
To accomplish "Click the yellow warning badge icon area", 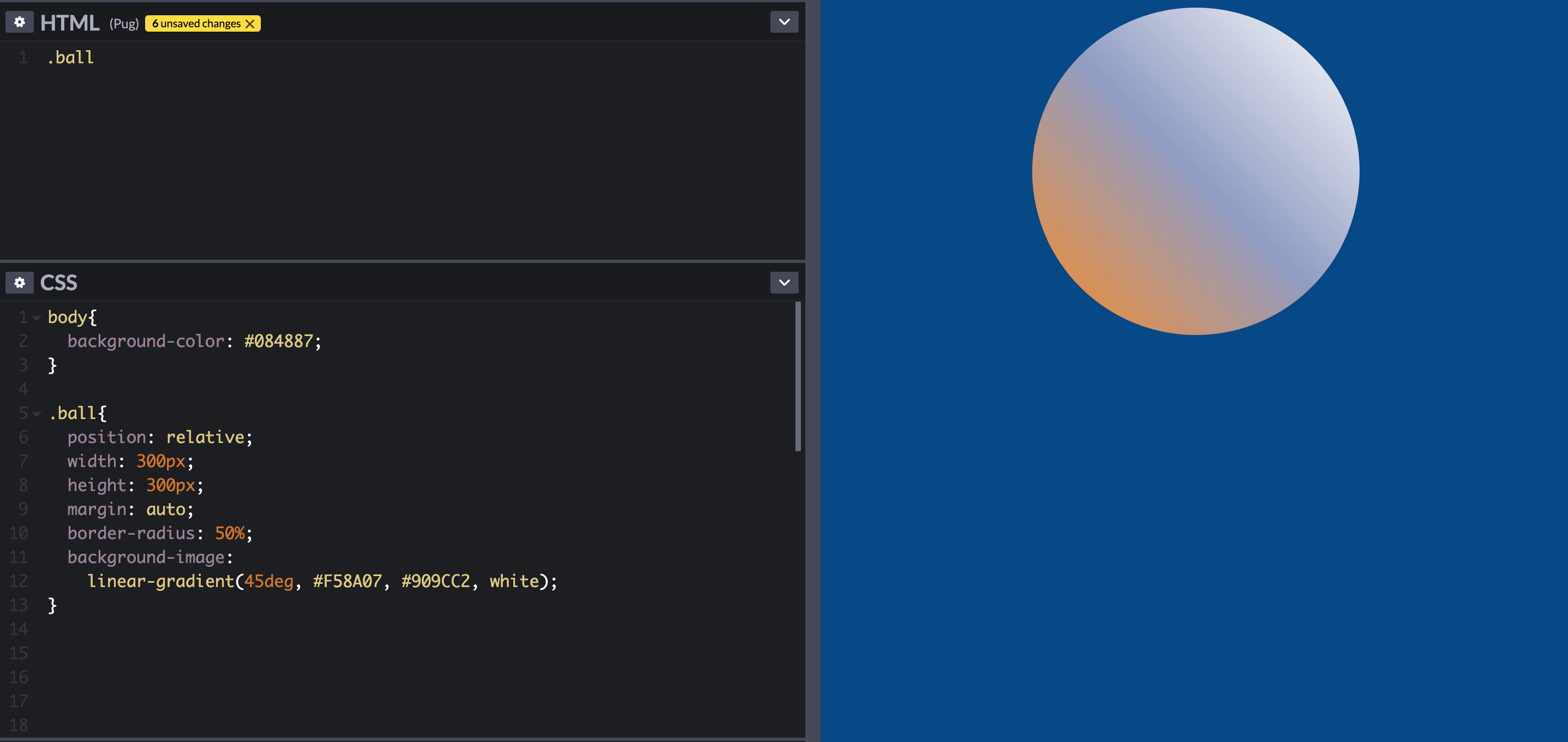I will click(202, 23).
